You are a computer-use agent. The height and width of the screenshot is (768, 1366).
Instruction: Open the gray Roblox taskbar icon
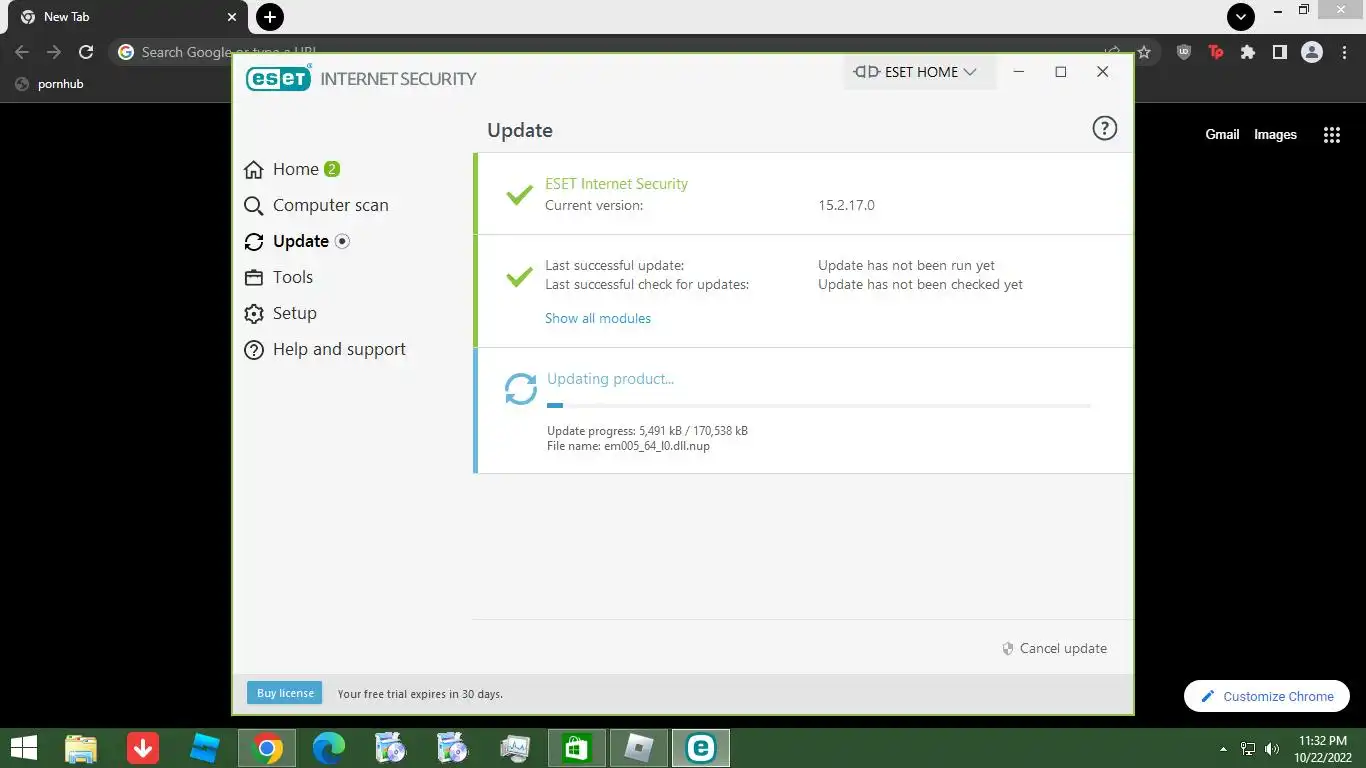point(639,748)
